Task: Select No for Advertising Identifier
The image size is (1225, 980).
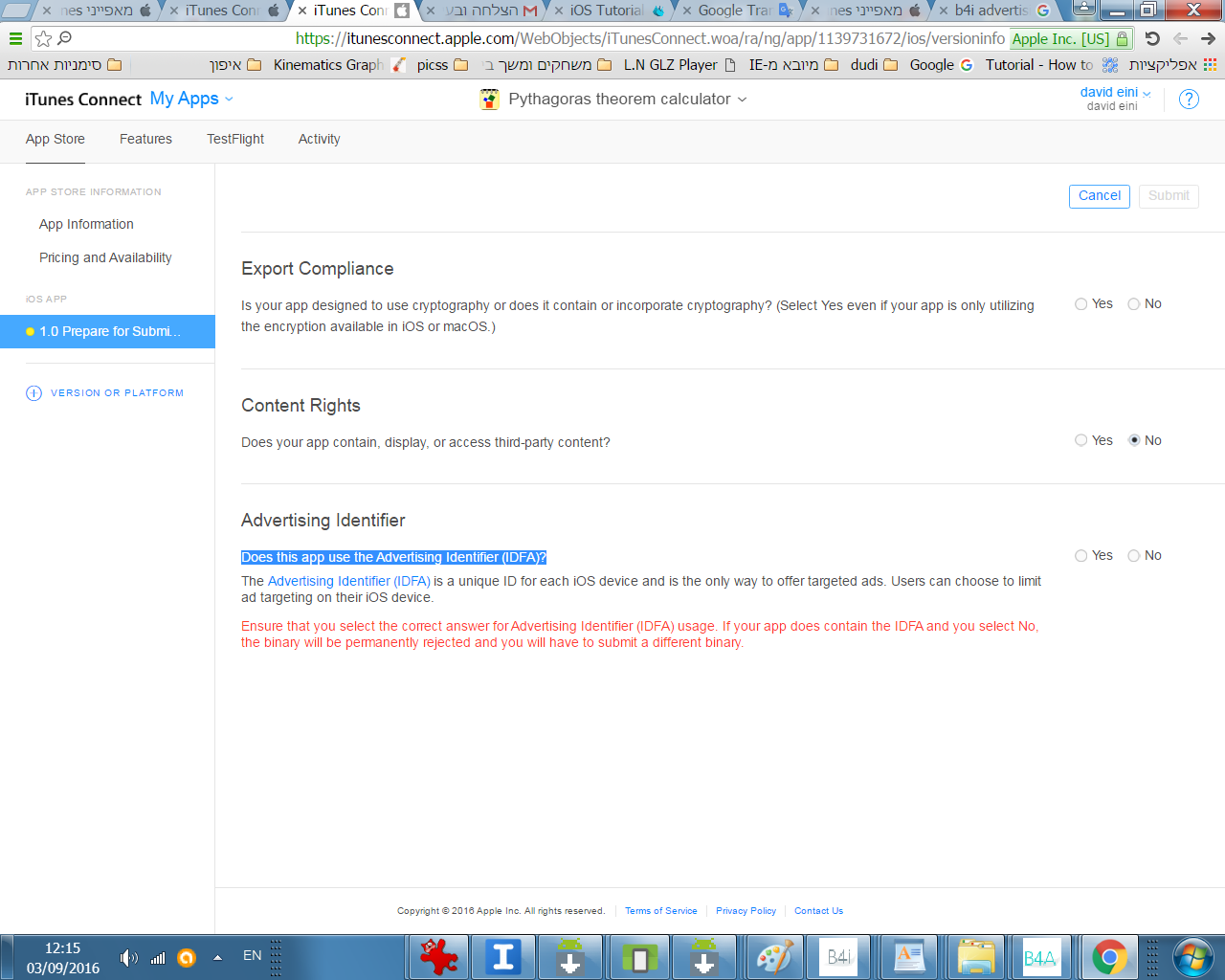Action: point(1134,555)
